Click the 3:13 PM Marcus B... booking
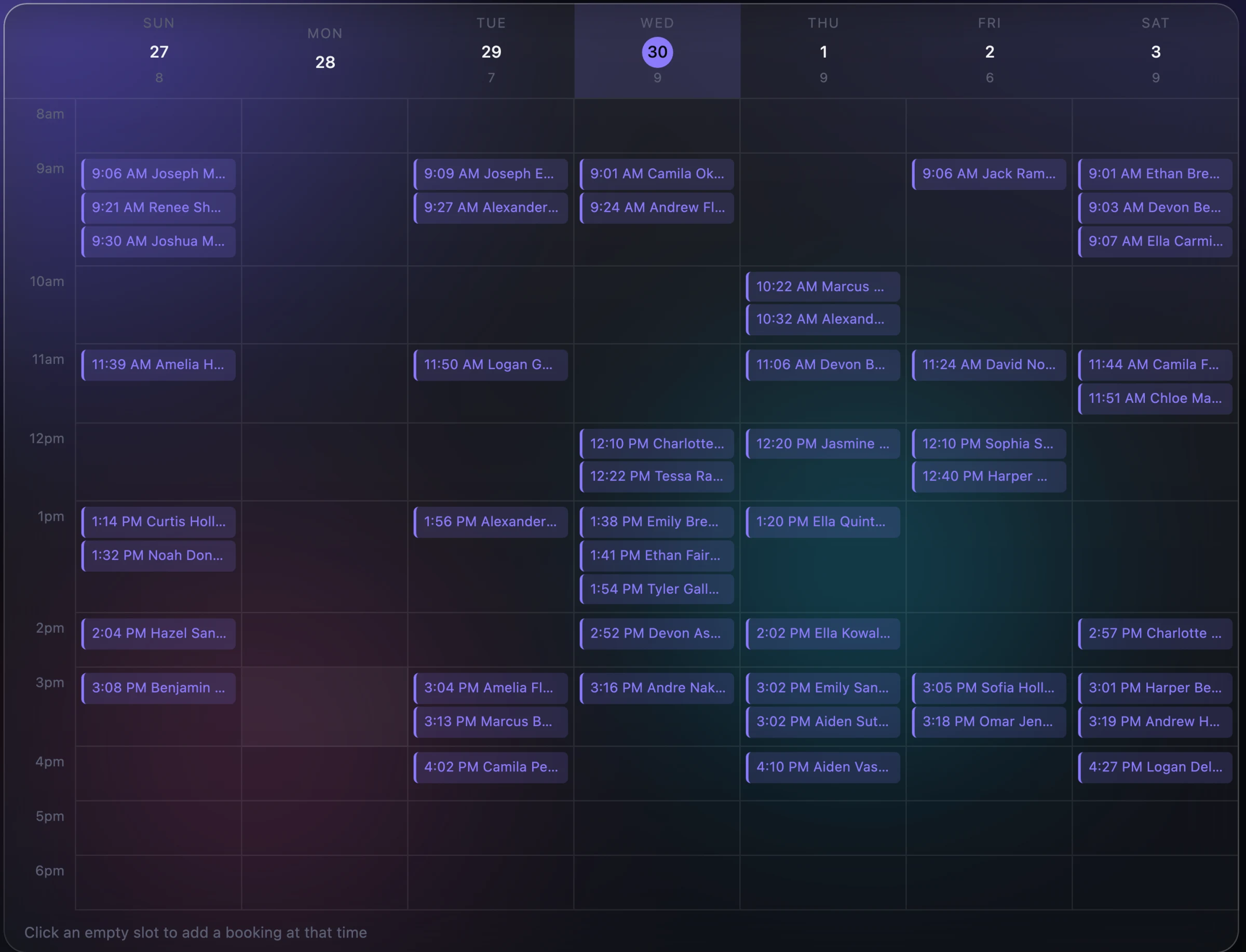This screenshot has width=1246, height=952. click(491, 722)
